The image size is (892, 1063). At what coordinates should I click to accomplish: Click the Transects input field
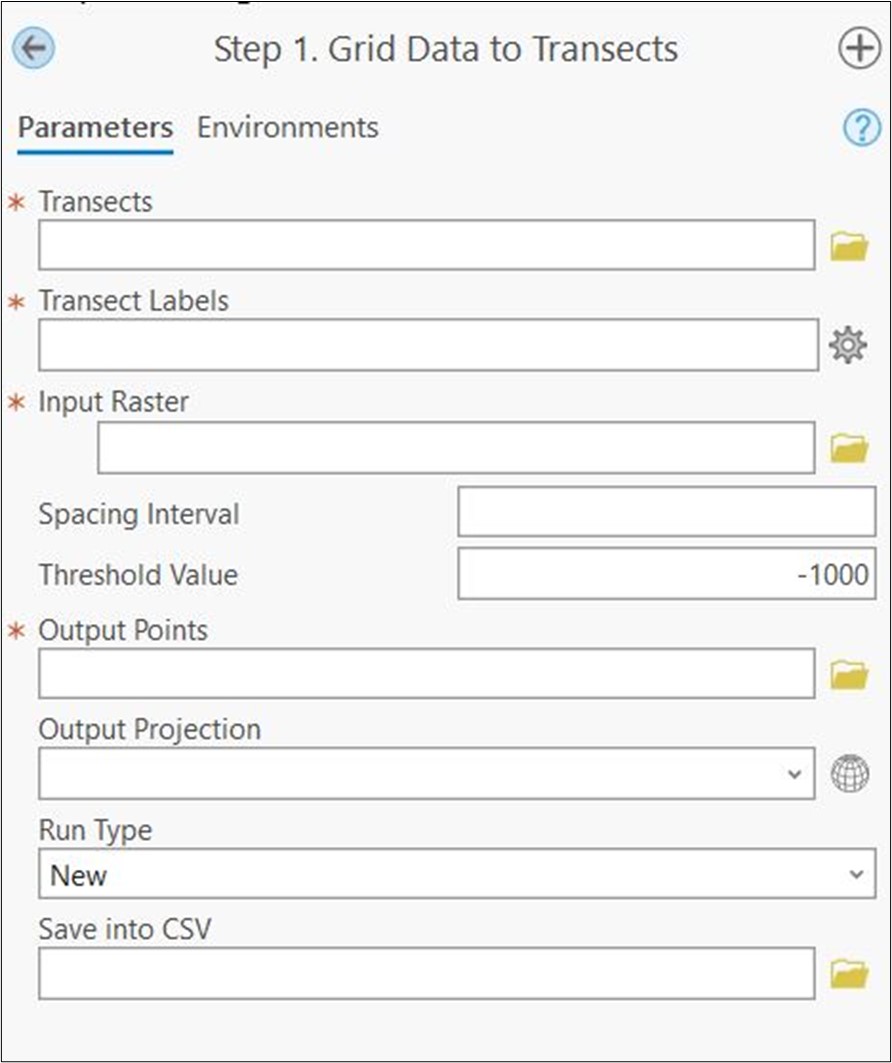click(427, 245)
